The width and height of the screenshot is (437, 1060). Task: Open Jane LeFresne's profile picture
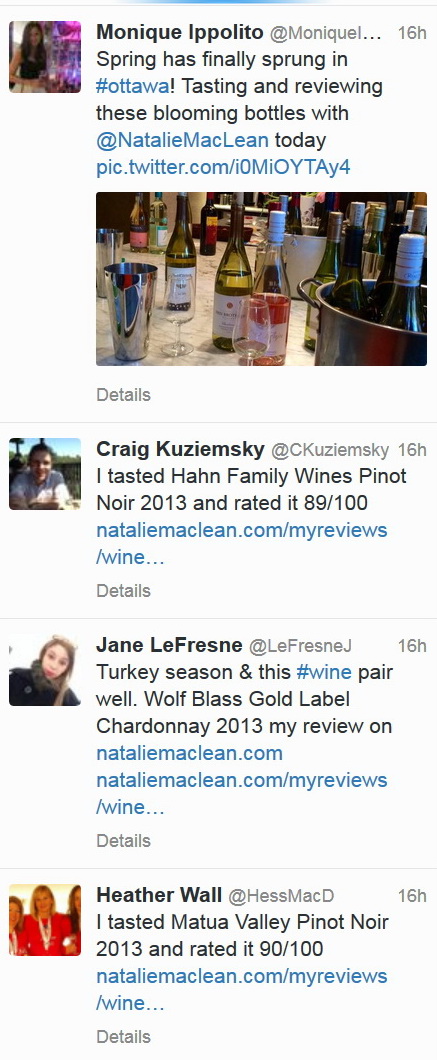(45, 670)
